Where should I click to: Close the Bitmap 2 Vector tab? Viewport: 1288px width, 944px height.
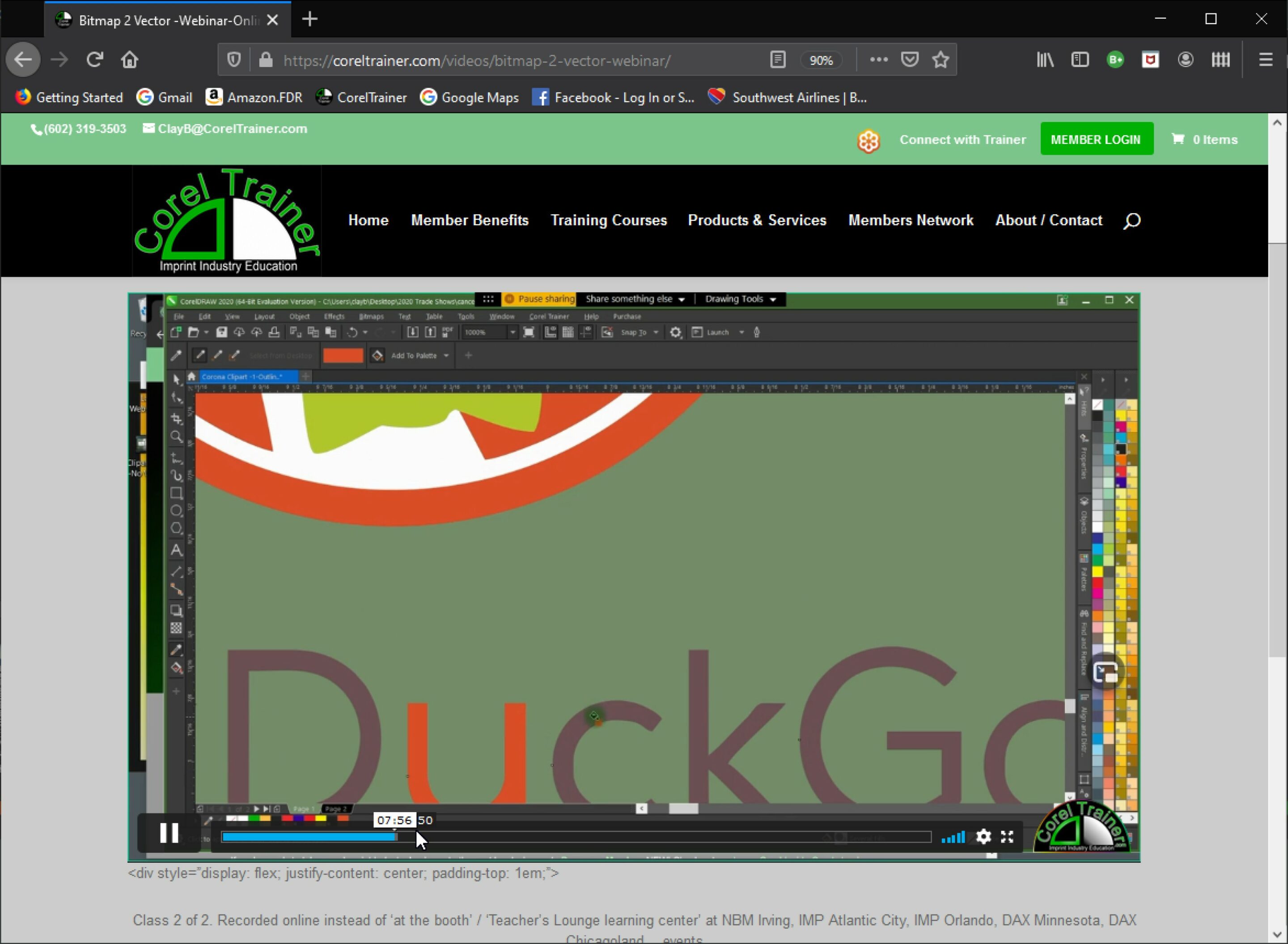pos(272,20)
